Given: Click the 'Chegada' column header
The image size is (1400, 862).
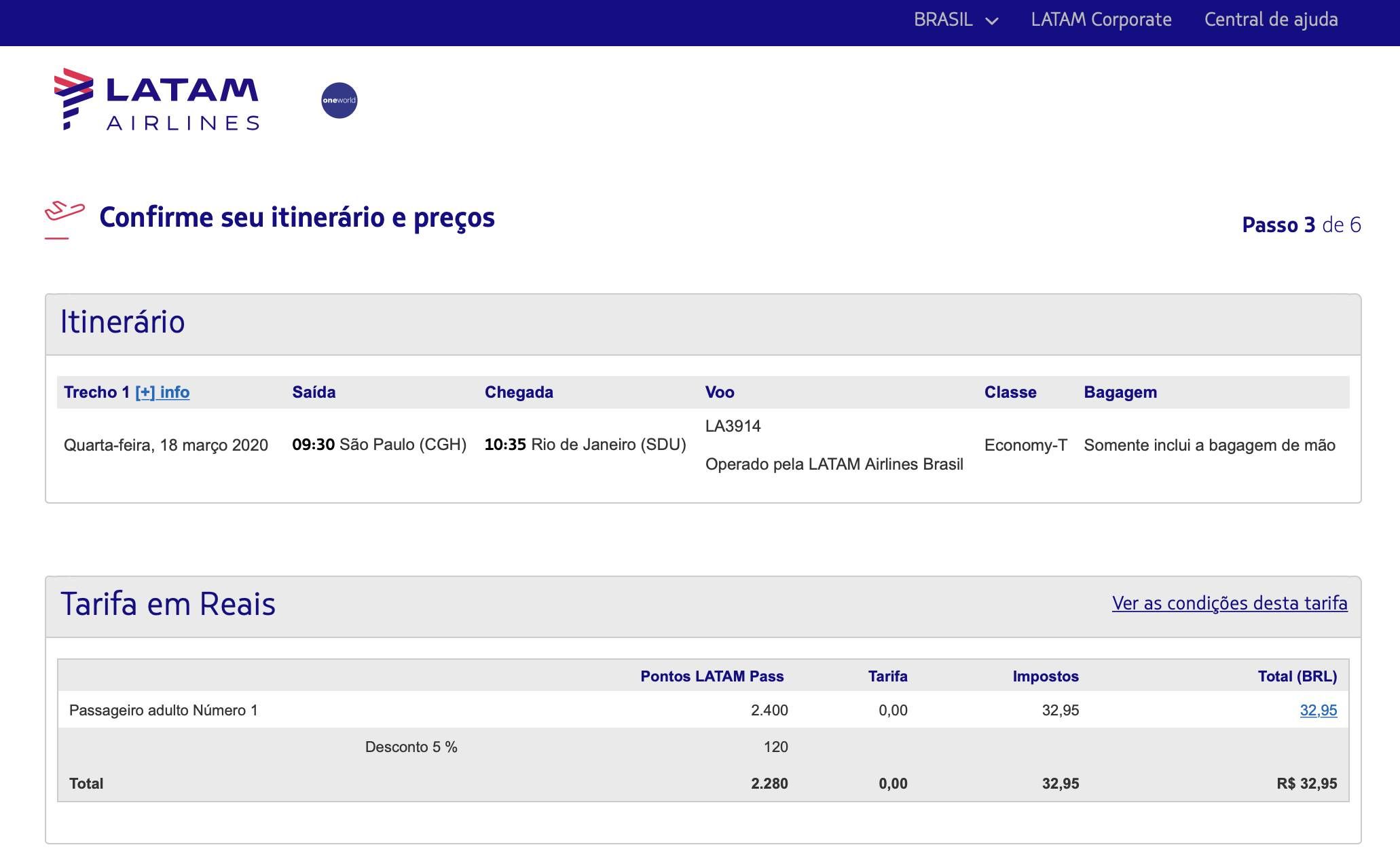Looking at the screenshot, I should pos(519,392).
